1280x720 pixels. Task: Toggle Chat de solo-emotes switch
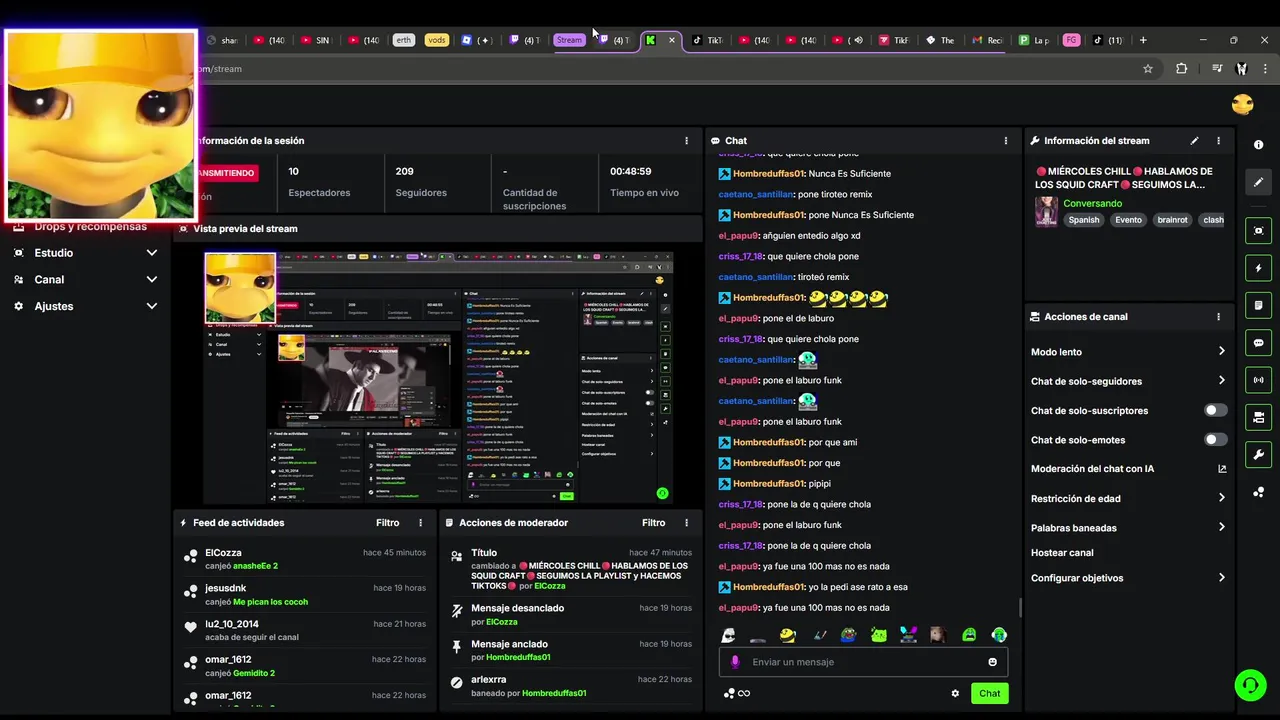tap(1215, 440)
